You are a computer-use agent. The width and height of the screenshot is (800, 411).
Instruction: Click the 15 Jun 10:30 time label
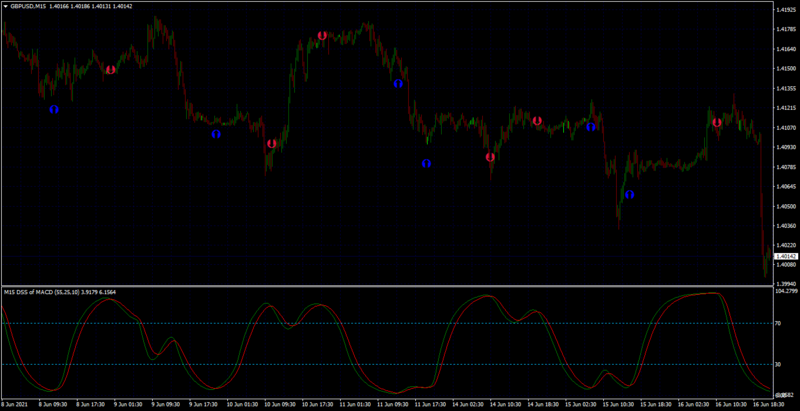616,404
